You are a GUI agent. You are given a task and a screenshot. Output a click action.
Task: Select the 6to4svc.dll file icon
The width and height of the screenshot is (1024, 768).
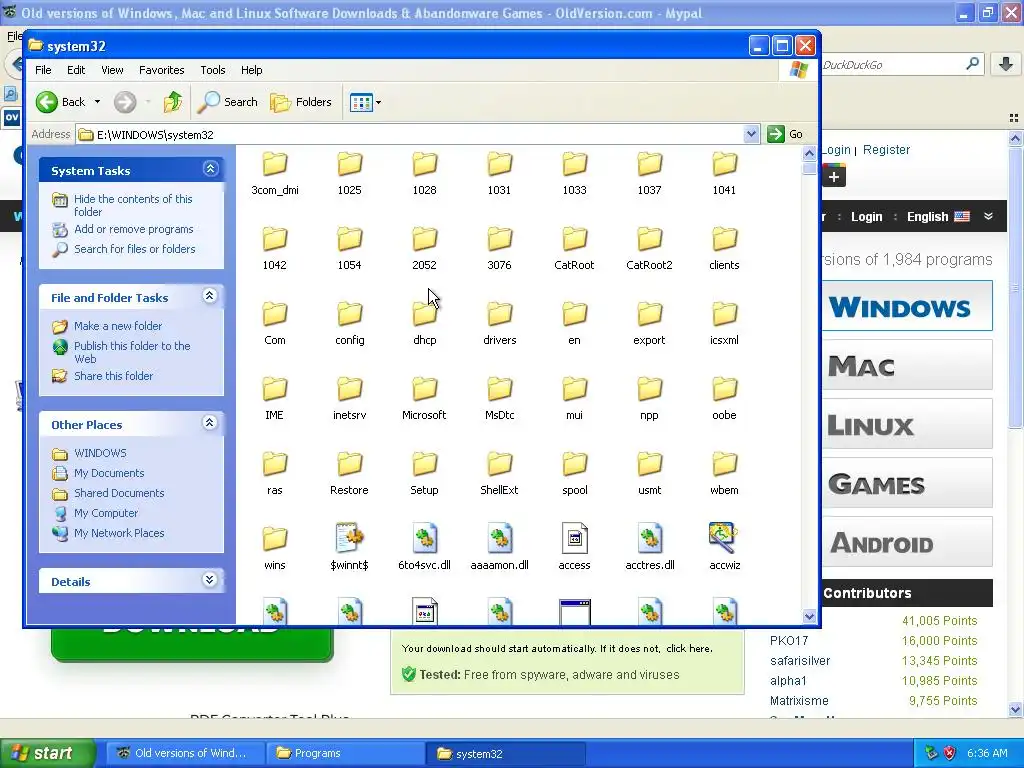(x=424, y=539)
